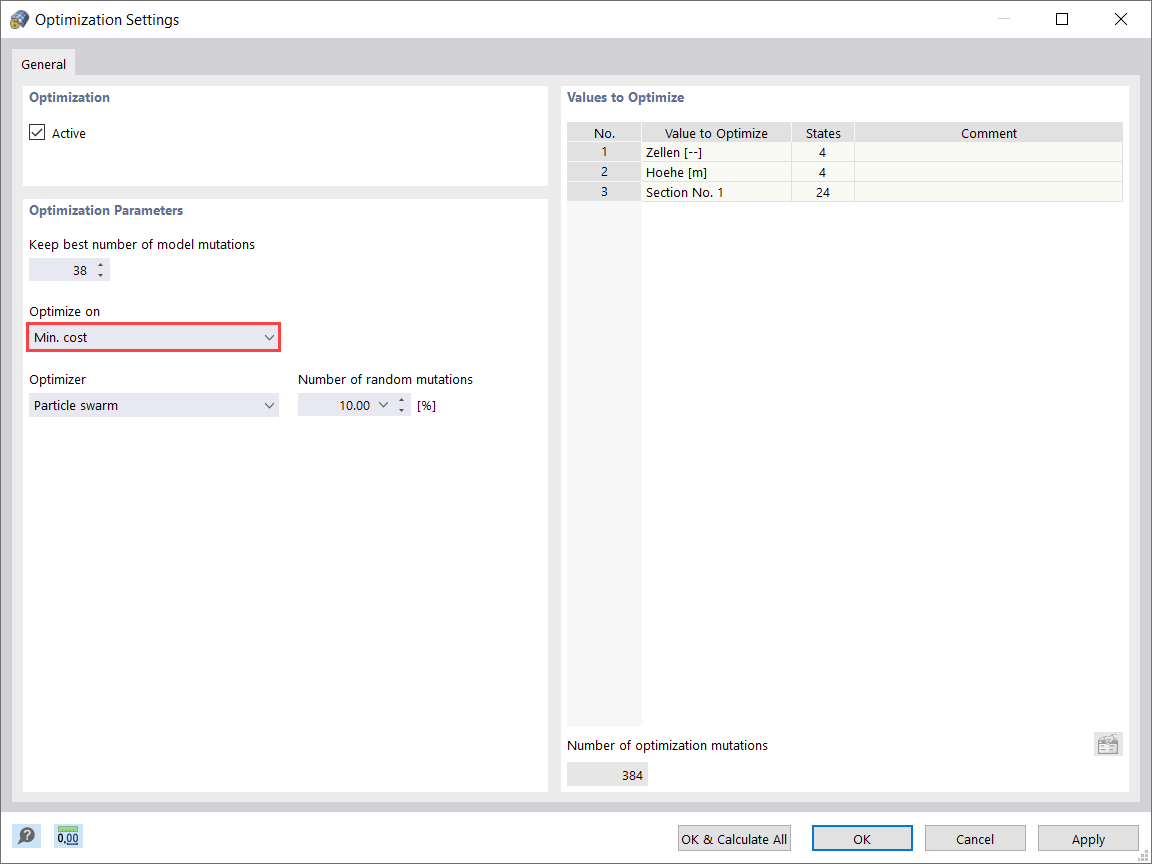Select the Hoehe [m] row cell
The image size is (1152, 864).
(x=716, y=172)
